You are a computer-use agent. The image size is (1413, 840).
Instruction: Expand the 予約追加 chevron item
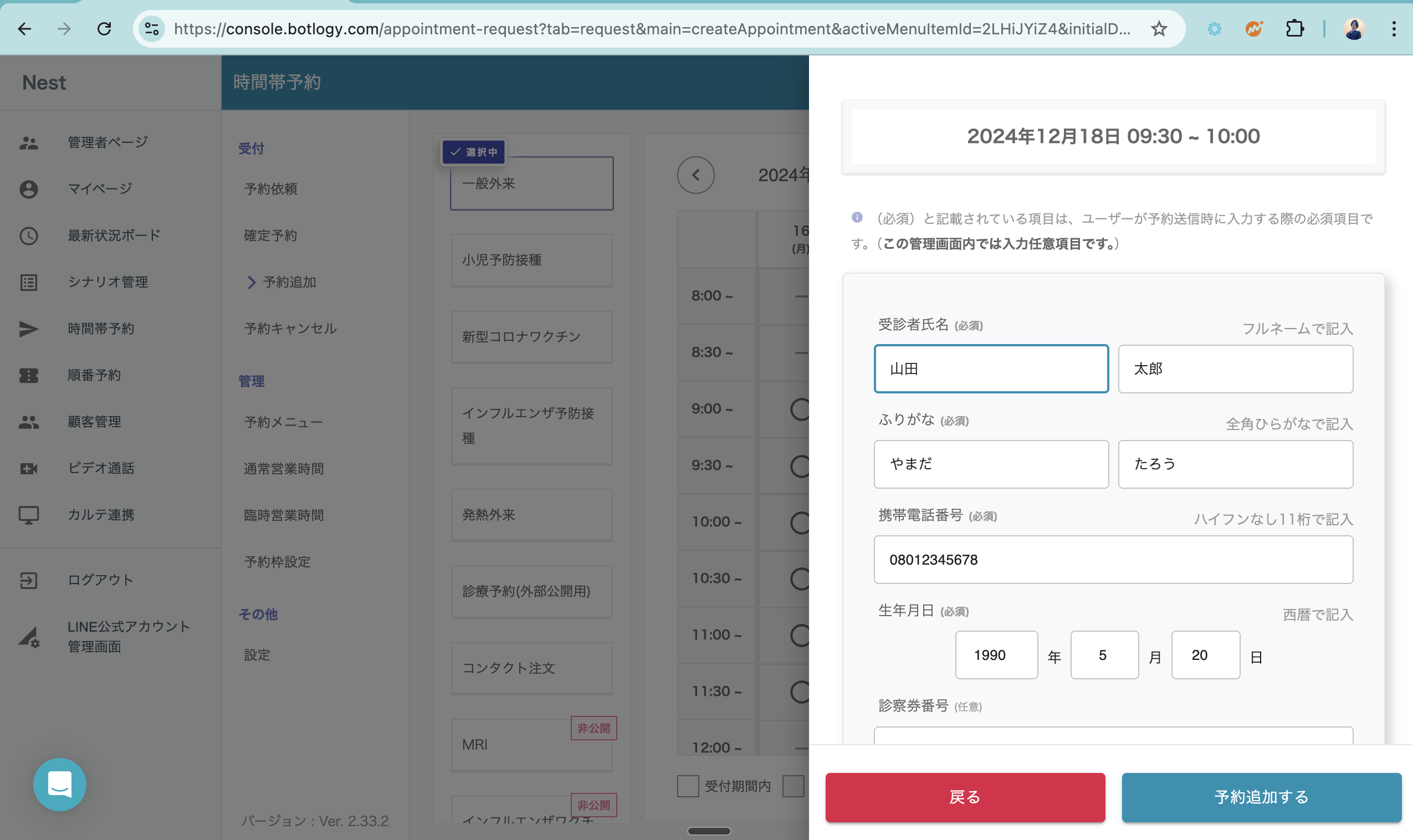click(252, 282)
